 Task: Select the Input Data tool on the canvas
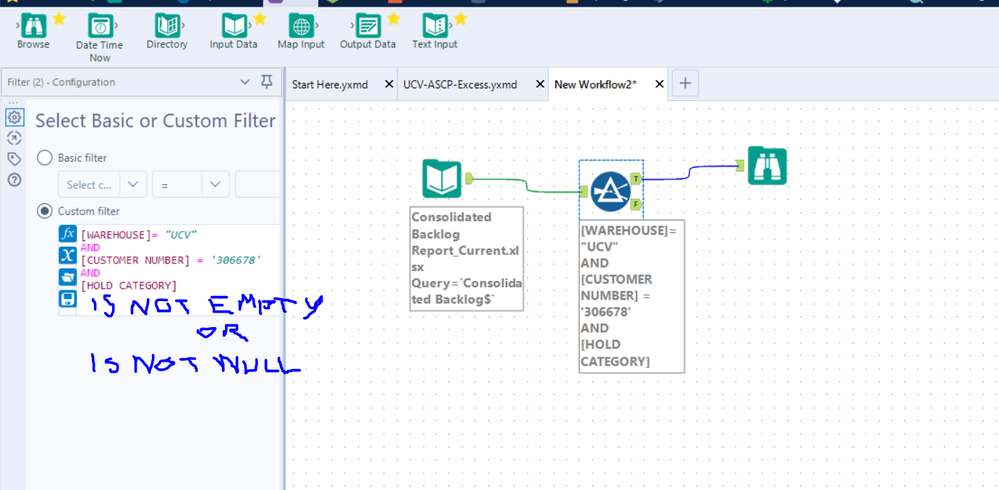(x=442, y=179)
